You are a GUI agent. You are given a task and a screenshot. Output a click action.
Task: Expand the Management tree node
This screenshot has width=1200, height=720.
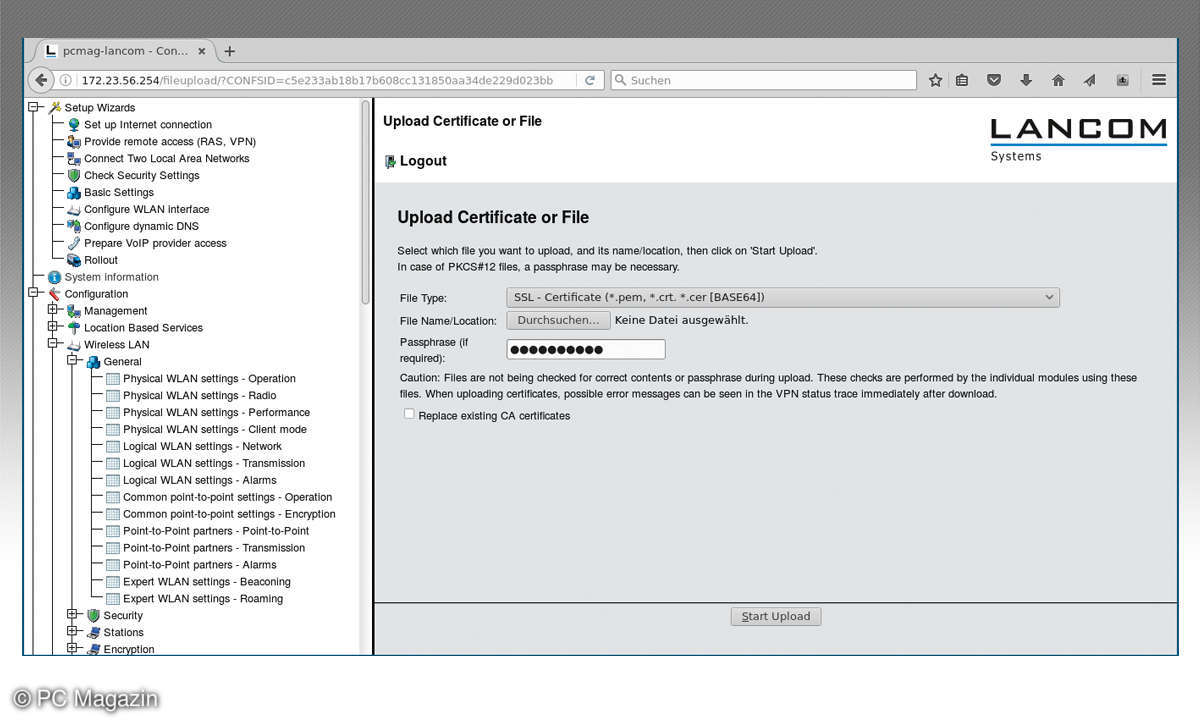[x=53, y=310]
